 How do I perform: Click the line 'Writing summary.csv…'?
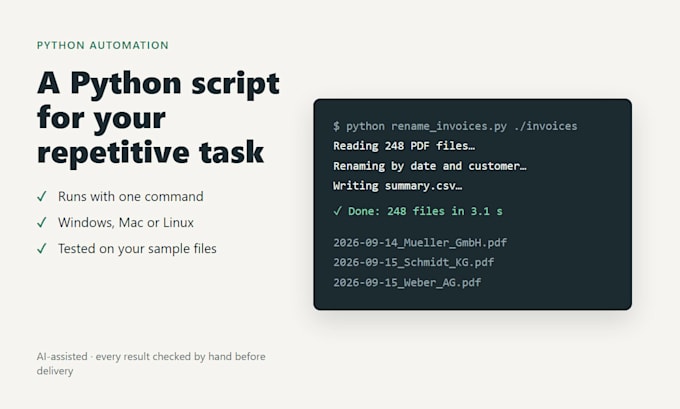[x=397, y=186]
